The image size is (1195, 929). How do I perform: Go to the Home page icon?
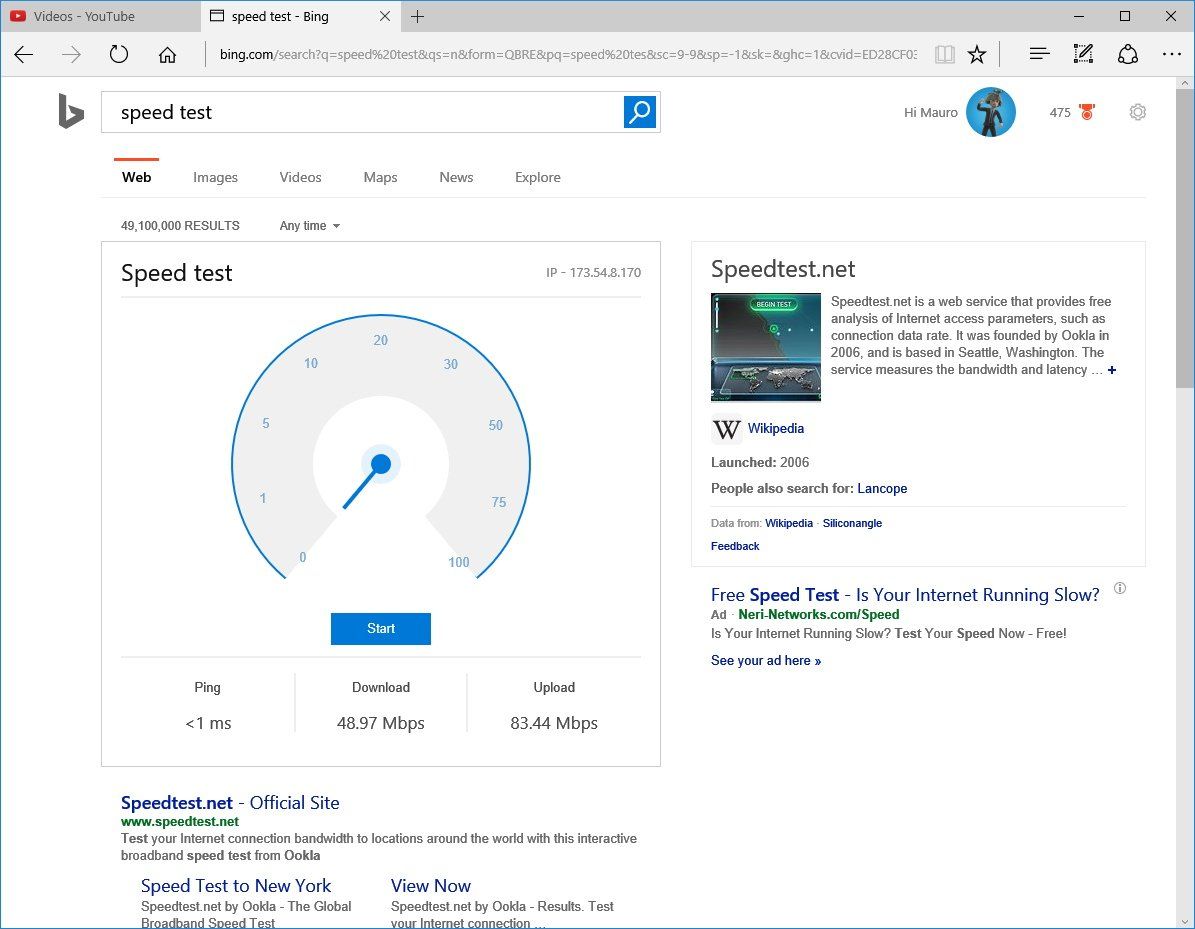coord(168,54)
